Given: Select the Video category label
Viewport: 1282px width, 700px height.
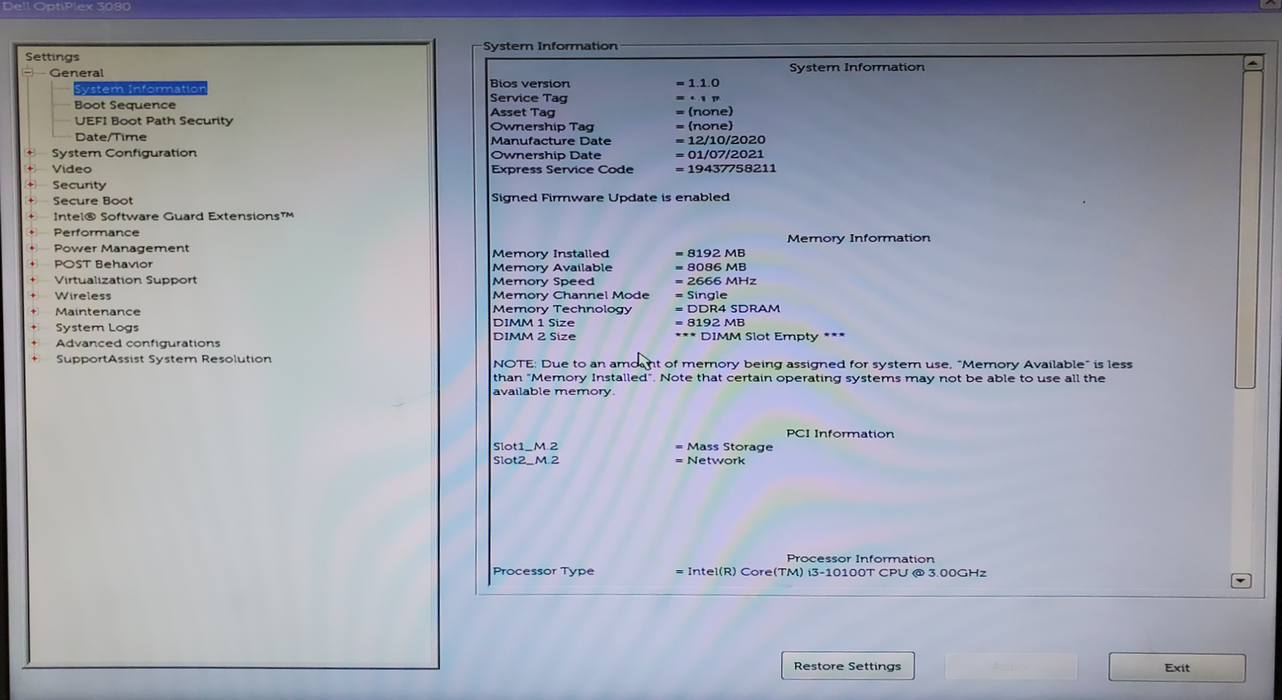Looking at the screenshot, I should pos(72,169).
